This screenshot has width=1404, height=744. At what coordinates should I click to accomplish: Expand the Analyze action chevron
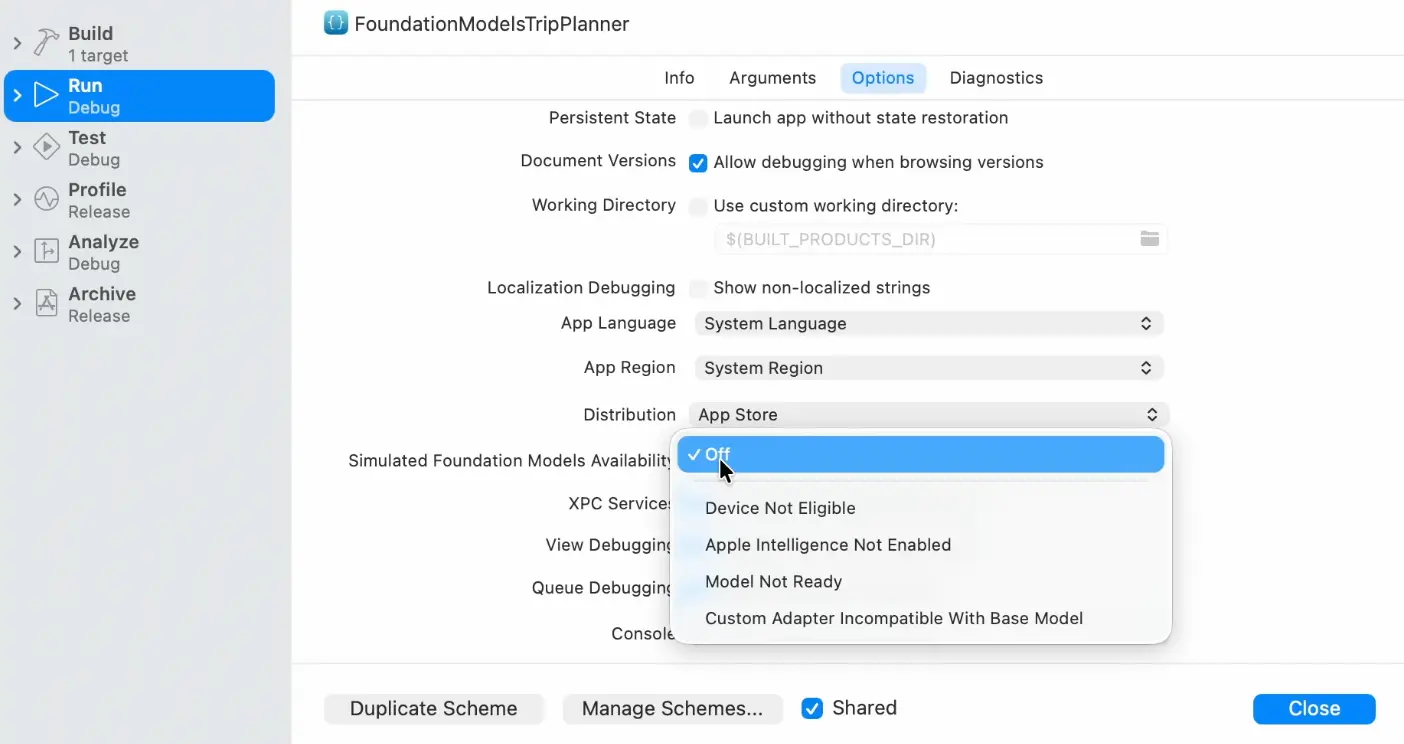pos(17,251)
